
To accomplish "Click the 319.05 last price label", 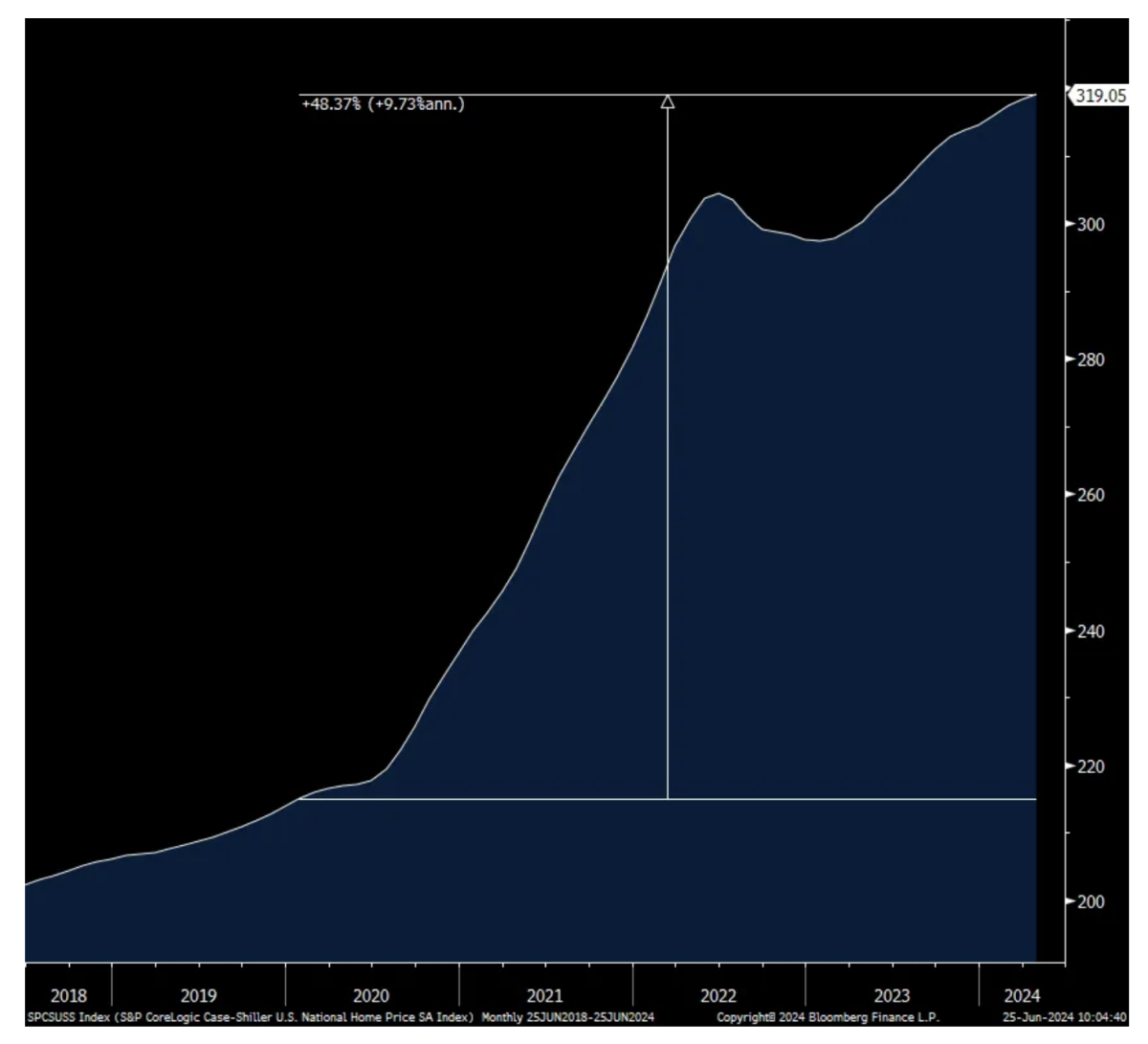I will [x=1099, y=96].
